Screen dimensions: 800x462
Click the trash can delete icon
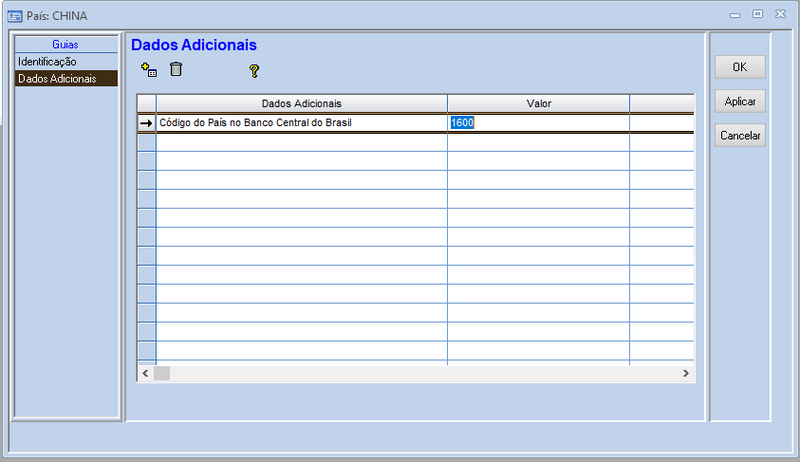click(176, 70)
